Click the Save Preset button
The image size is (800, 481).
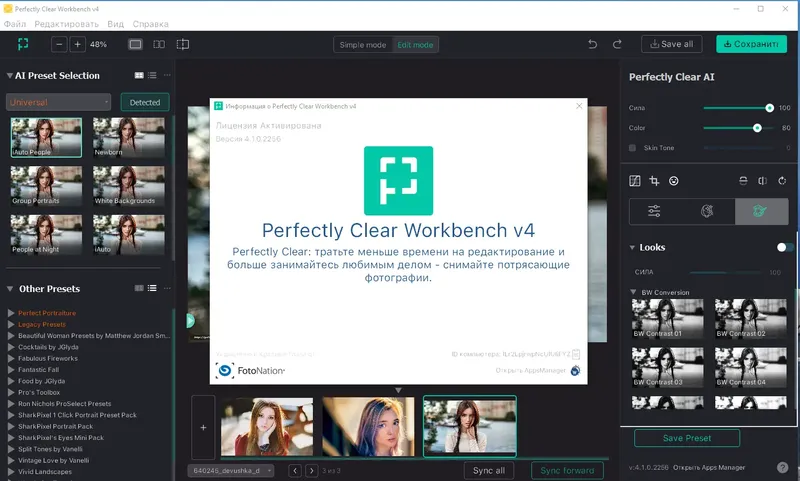687,438
